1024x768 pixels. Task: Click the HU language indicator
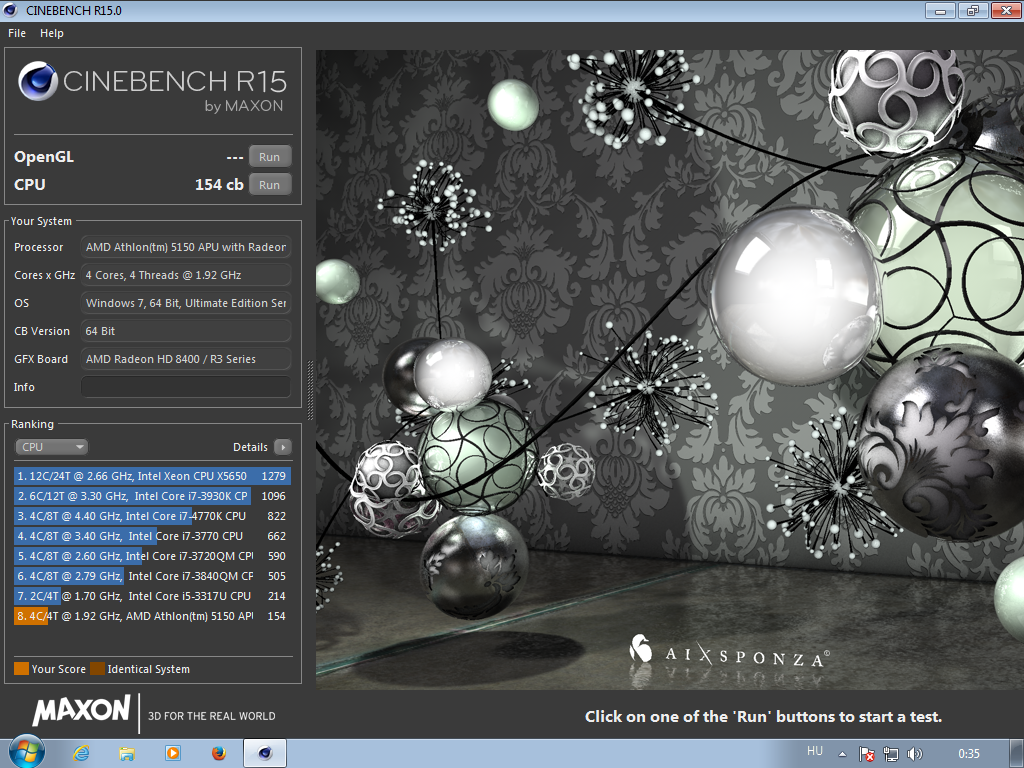pyautogui.click(x=815, y=751)
